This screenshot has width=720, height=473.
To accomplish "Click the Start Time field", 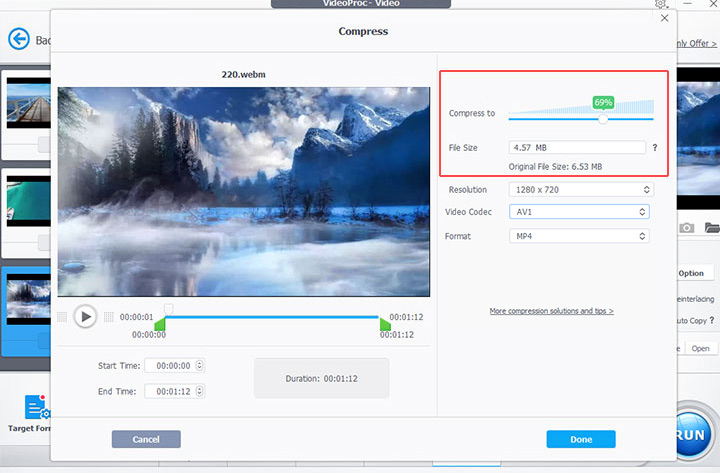I will click(174, 366).
